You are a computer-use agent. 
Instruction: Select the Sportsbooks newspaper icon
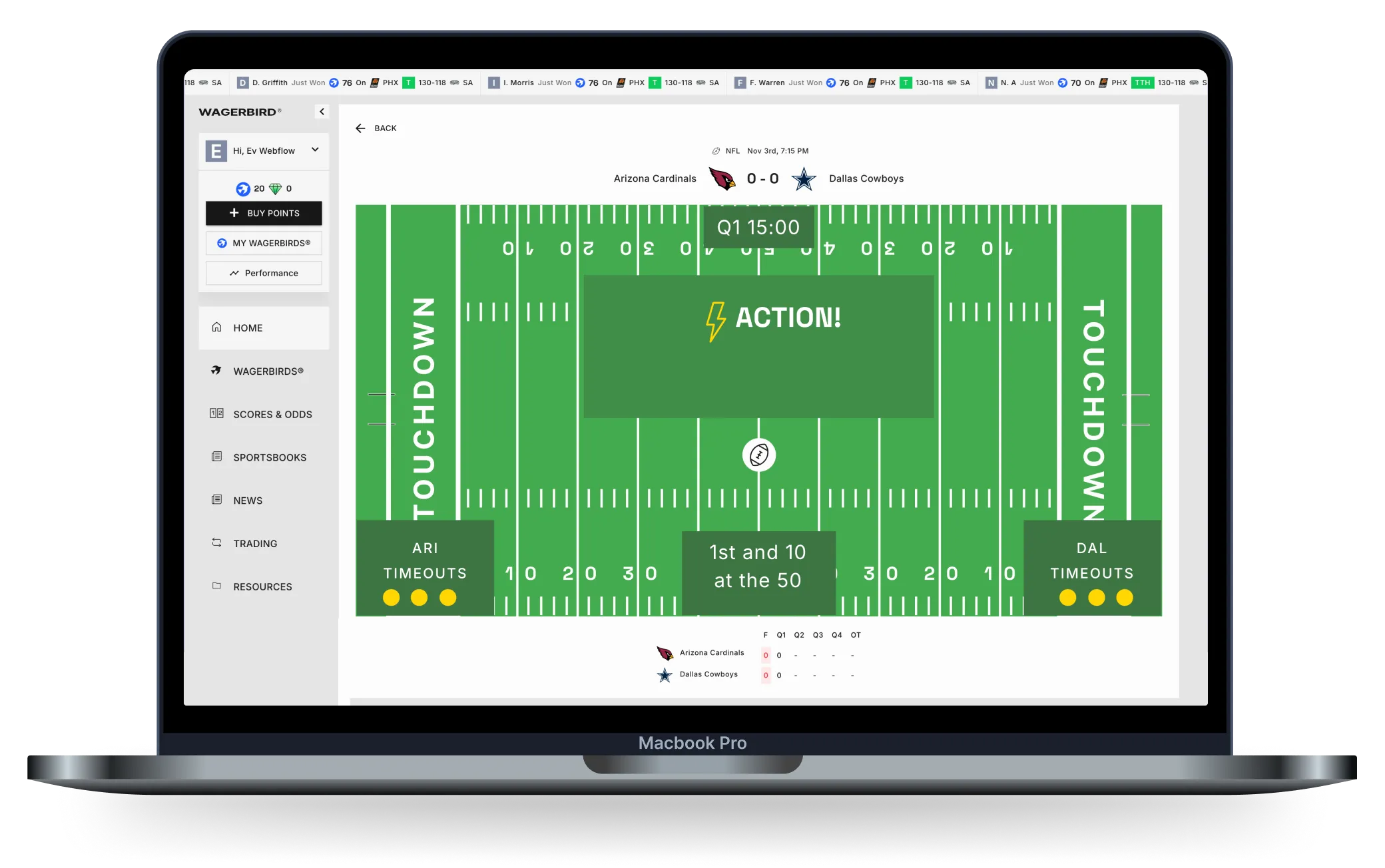(215, 457)
